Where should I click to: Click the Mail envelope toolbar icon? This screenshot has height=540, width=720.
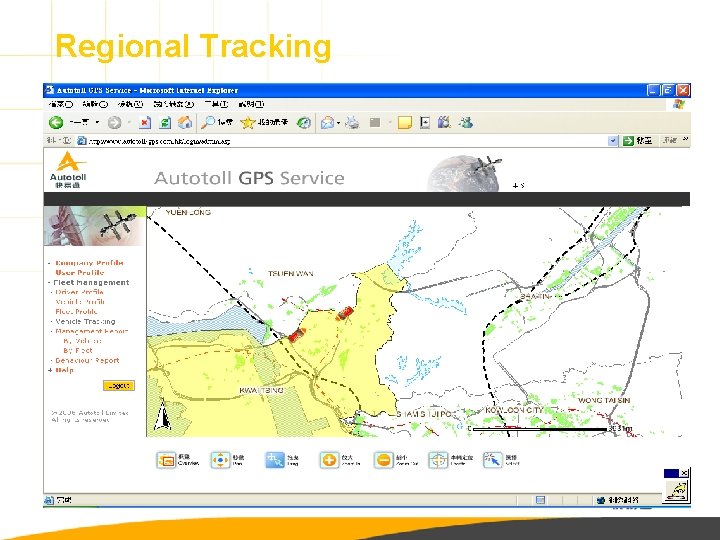(x=327, y=123)
